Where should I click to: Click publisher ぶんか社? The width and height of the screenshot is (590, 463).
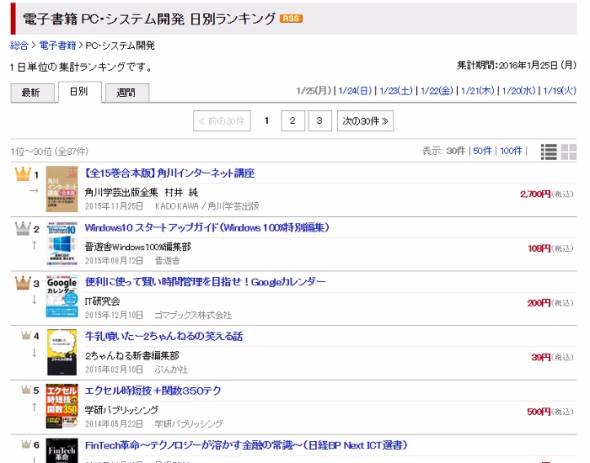(x=171, y=370)
